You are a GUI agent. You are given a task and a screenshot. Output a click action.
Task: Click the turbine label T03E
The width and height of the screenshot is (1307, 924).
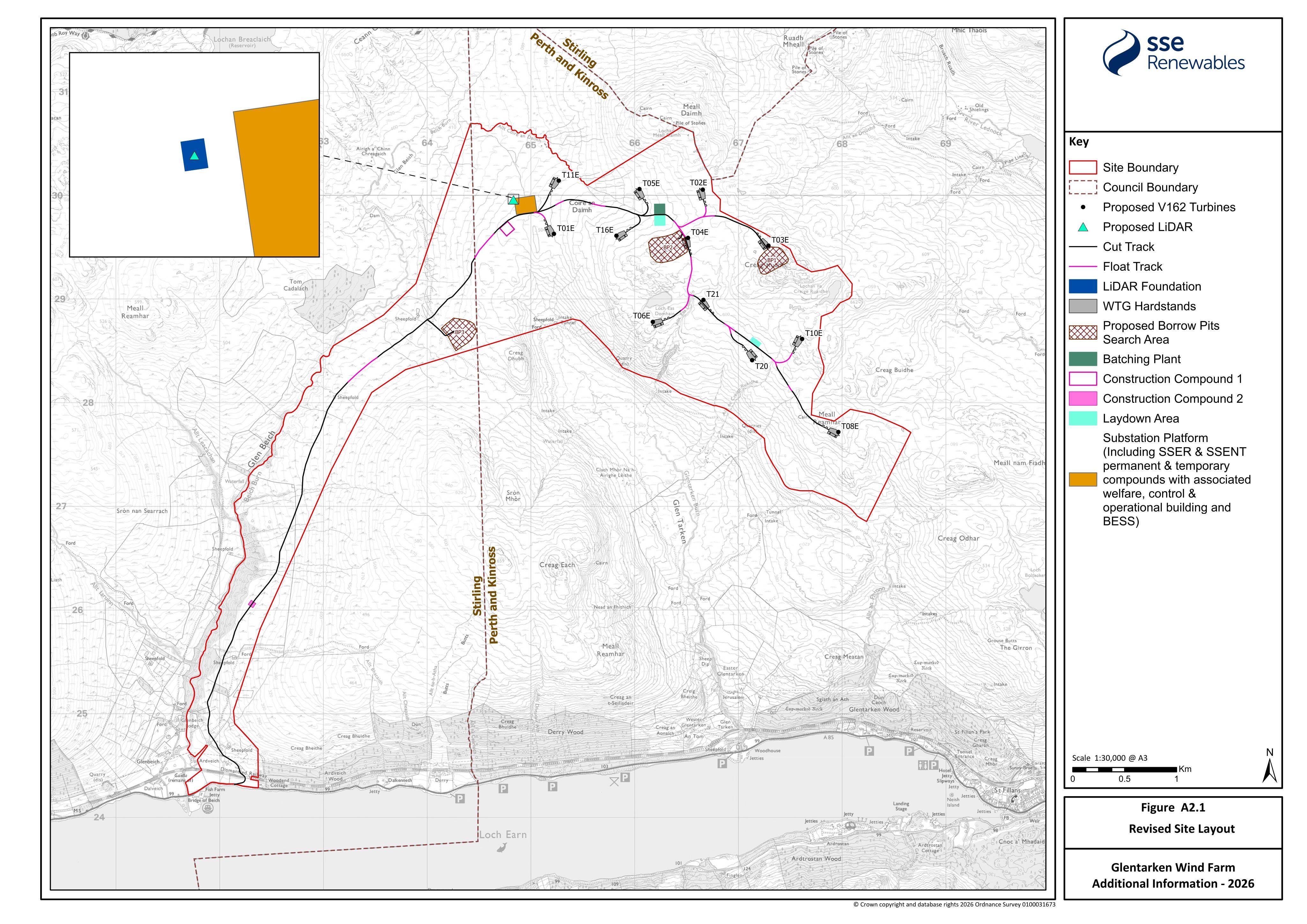[x=780, y=240]
